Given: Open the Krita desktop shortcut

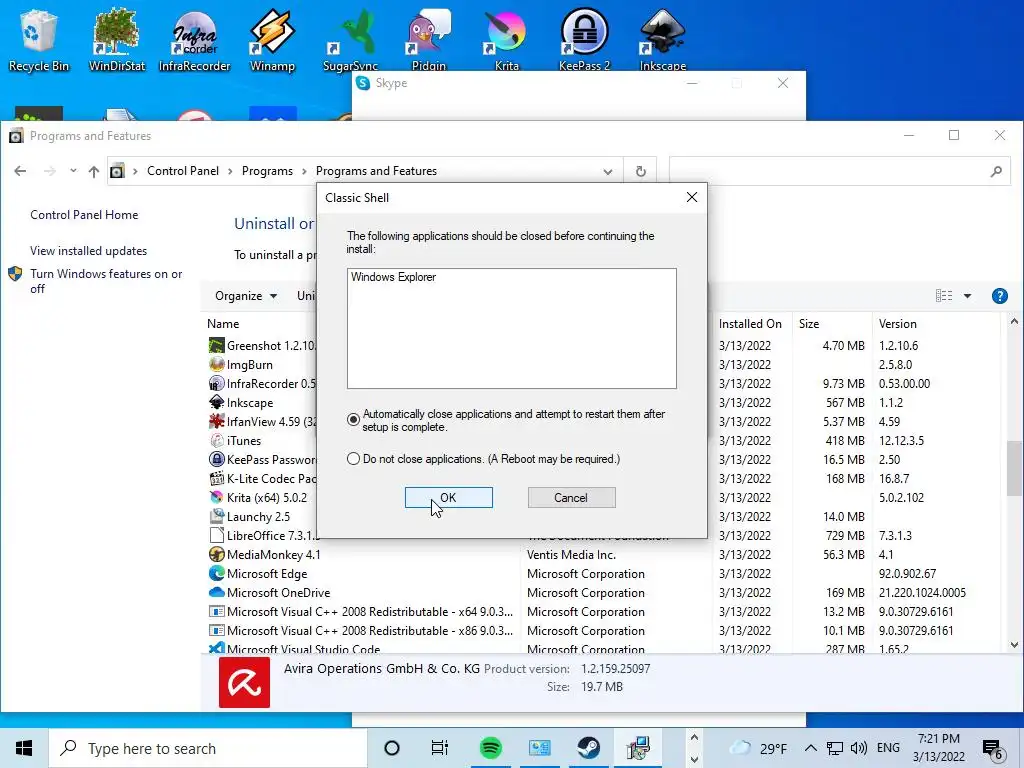Looking at the screenshot, I should (506, 39).
